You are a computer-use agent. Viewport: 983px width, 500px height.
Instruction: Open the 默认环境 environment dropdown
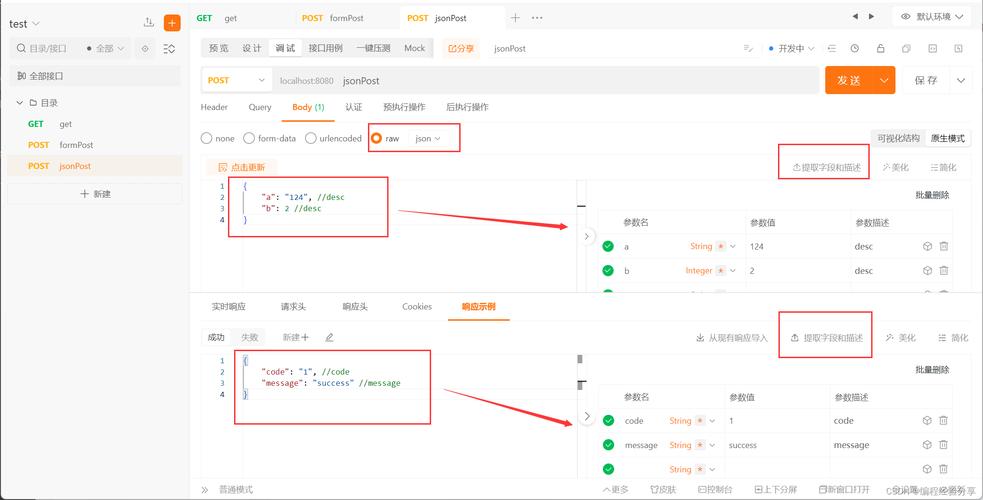pyautogui.click(x=932, y=17)
